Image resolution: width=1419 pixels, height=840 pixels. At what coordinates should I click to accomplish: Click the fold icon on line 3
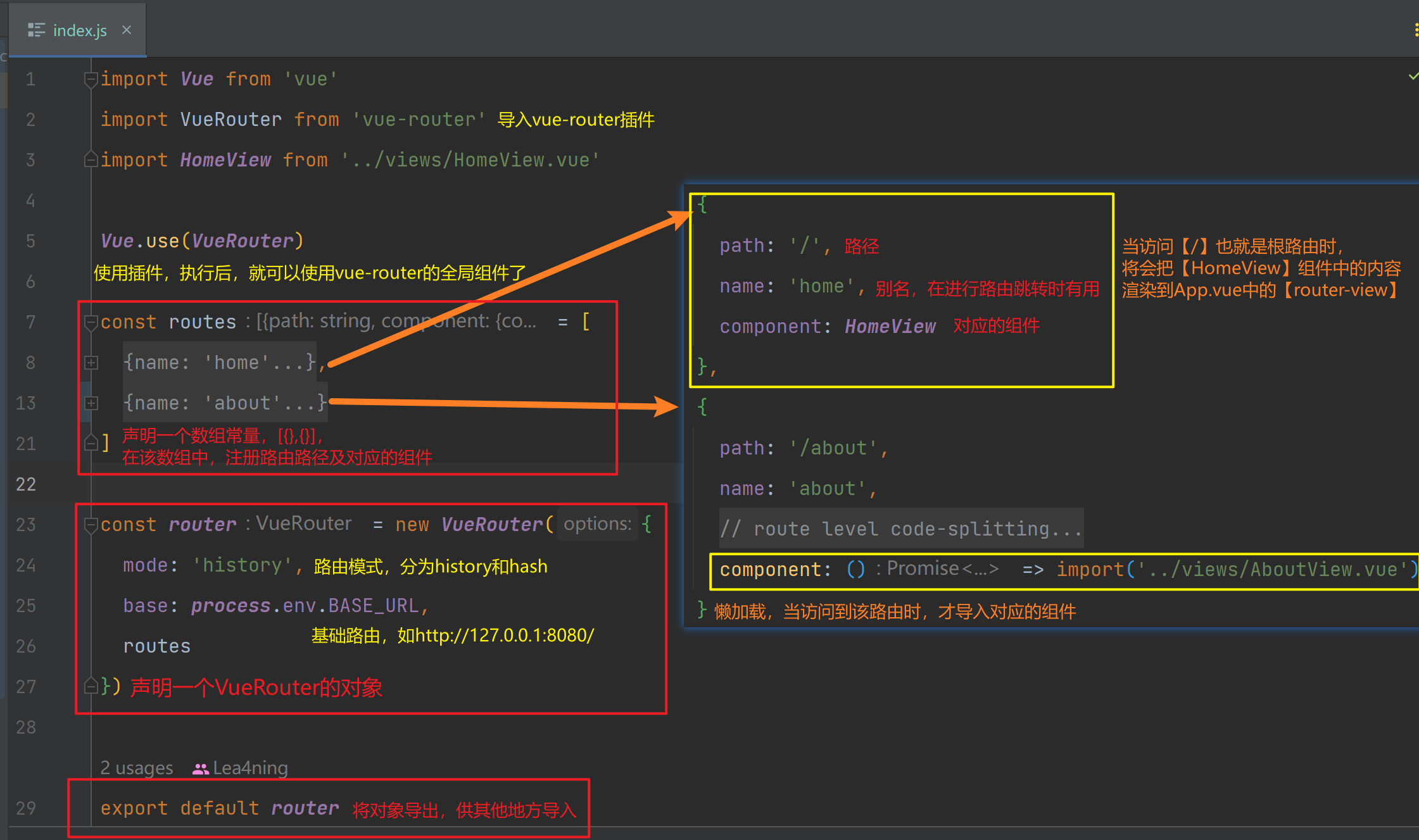pos(89,159)
